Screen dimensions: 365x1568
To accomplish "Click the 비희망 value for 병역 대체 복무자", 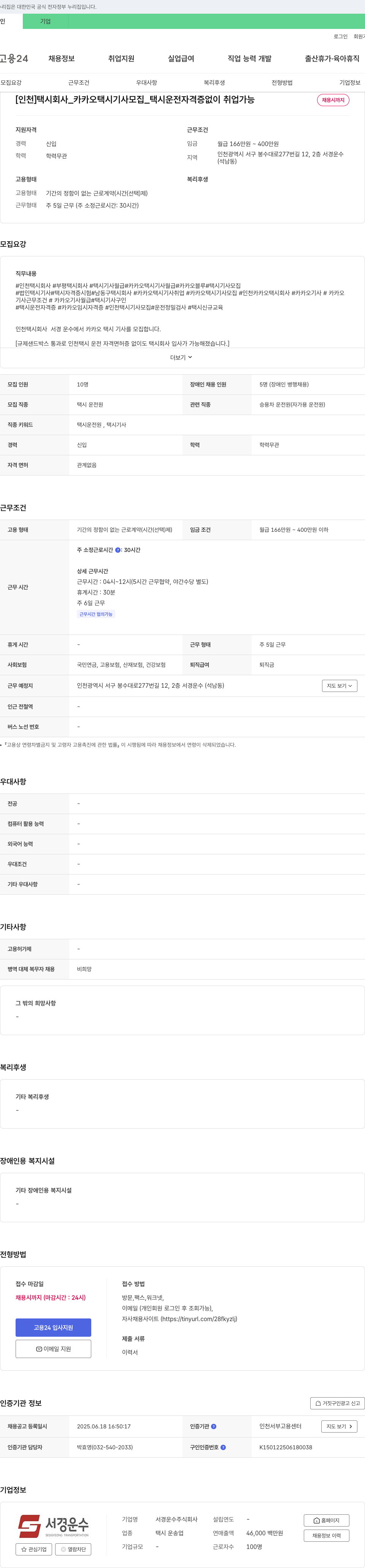I will [x=84, y=969].
